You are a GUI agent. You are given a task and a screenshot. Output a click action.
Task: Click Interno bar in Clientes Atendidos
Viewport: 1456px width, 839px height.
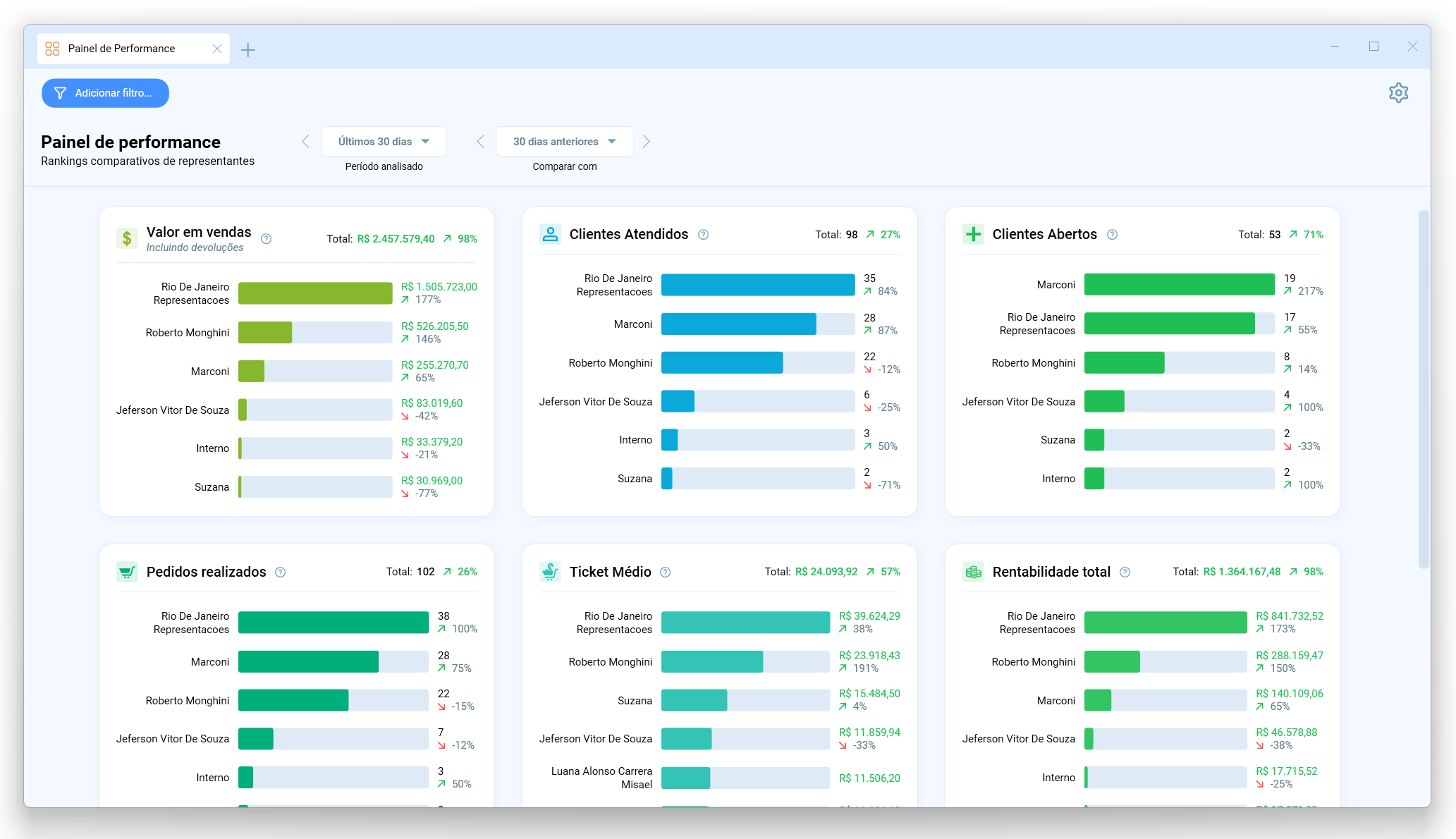758,440
